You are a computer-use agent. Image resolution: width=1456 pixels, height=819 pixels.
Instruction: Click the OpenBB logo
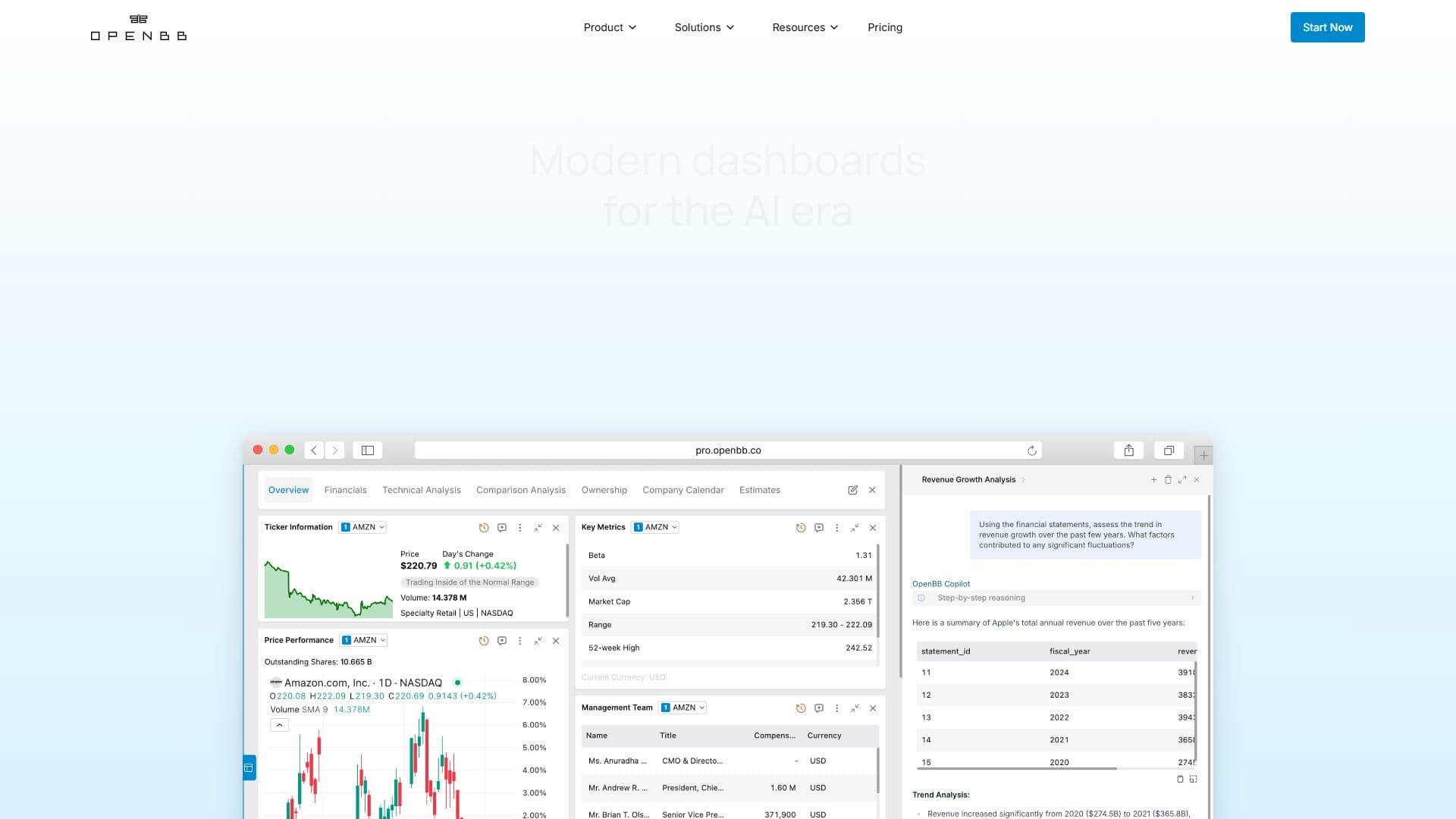(138, 27)
